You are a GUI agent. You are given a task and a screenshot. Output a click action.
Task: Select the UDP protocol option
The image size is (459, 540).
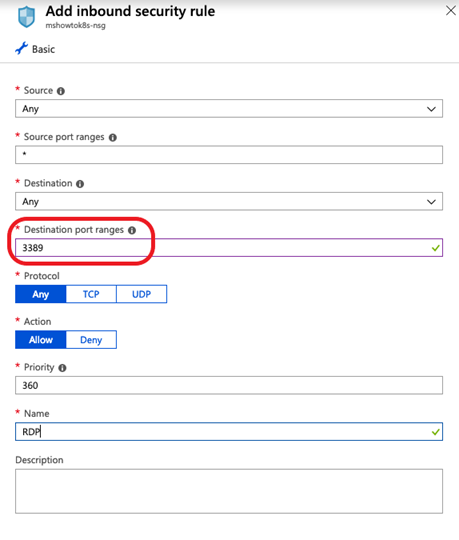coord(142,294)
